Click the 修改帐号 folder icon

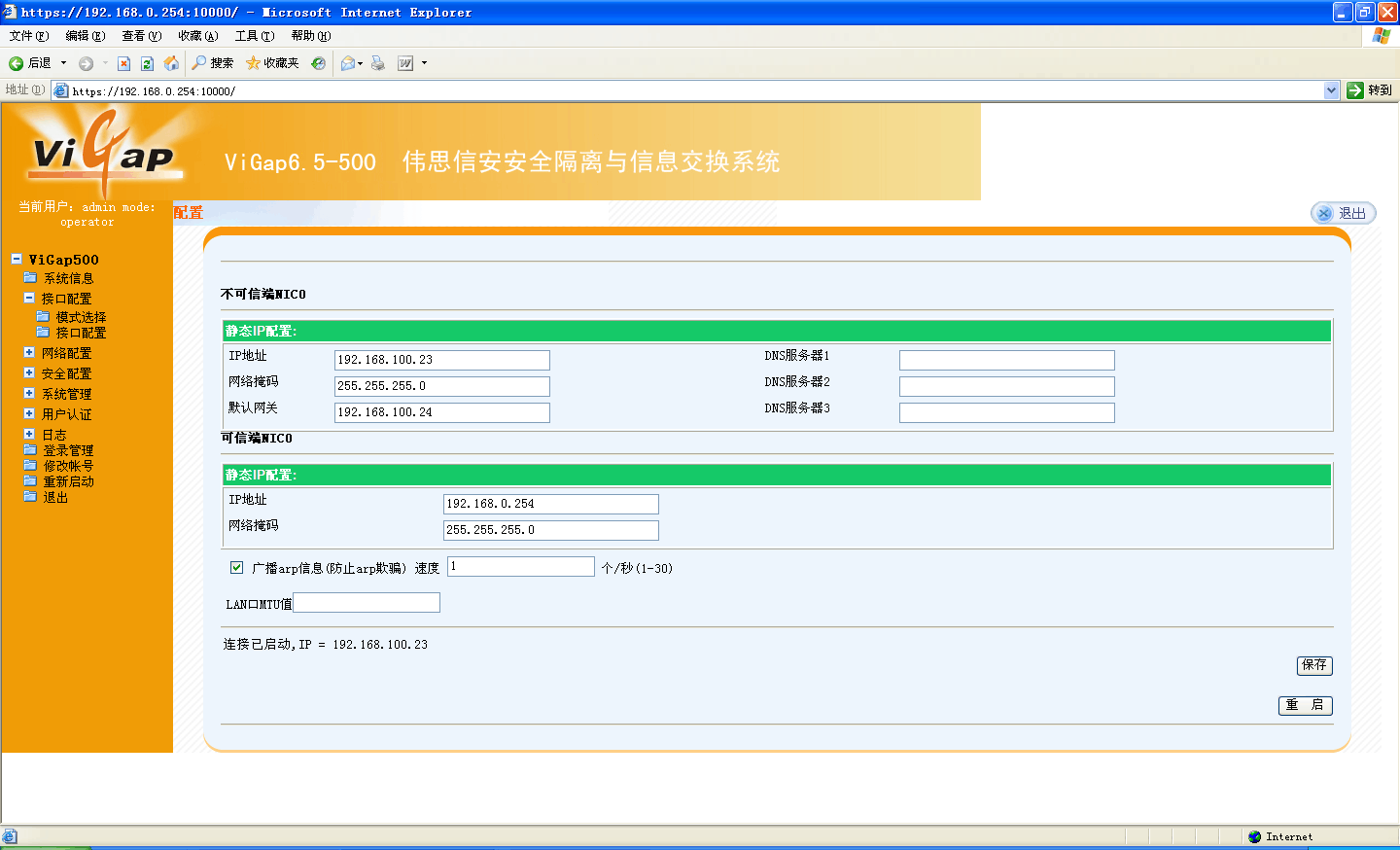30,465
